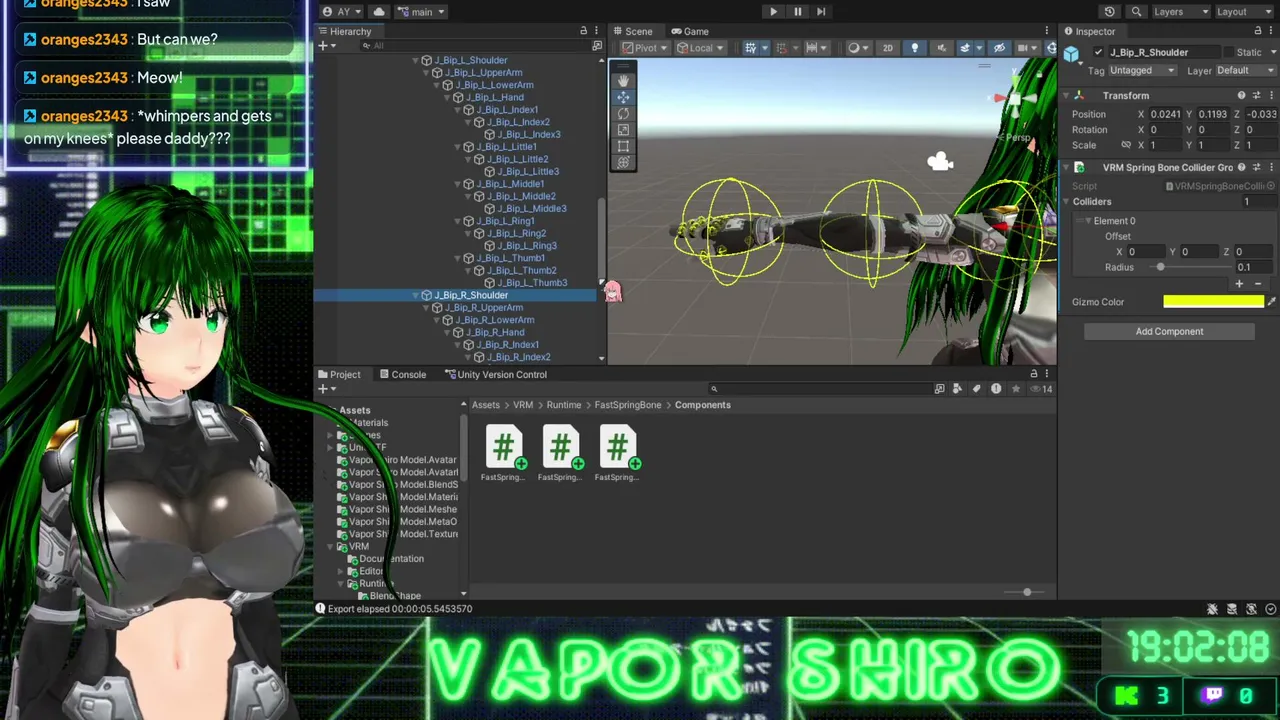Start Play mode with the Play button
Viewport: 1280px width, 720px height.
773,12
